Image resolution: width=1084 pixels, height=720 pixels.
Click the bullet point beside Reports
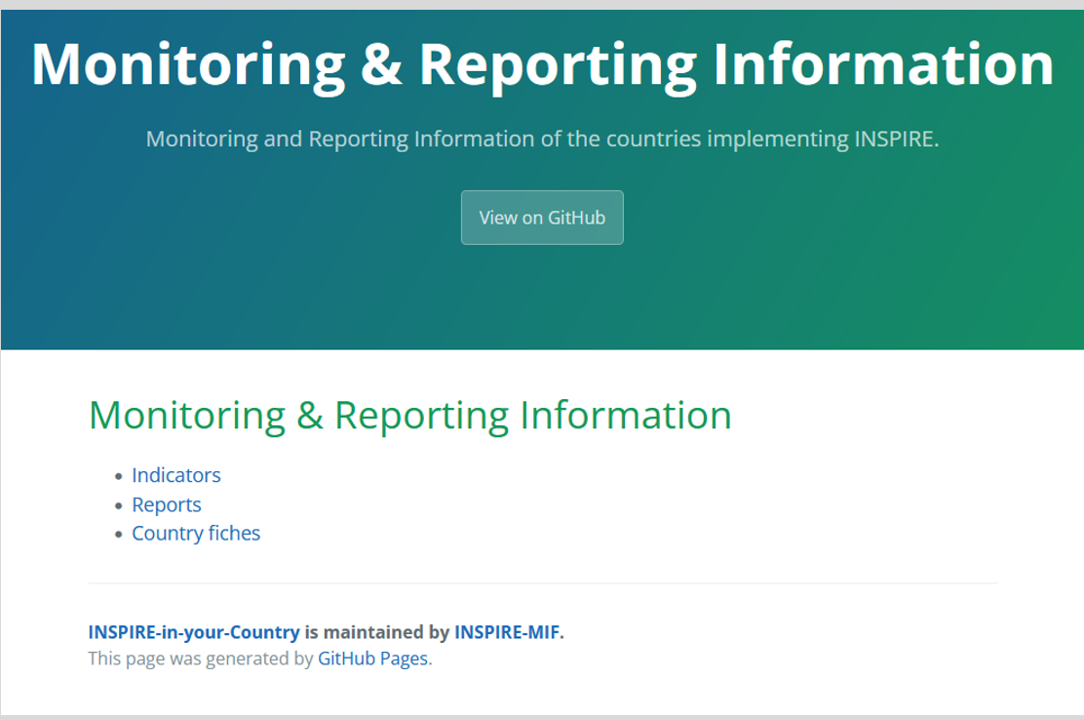click(119, 505)
